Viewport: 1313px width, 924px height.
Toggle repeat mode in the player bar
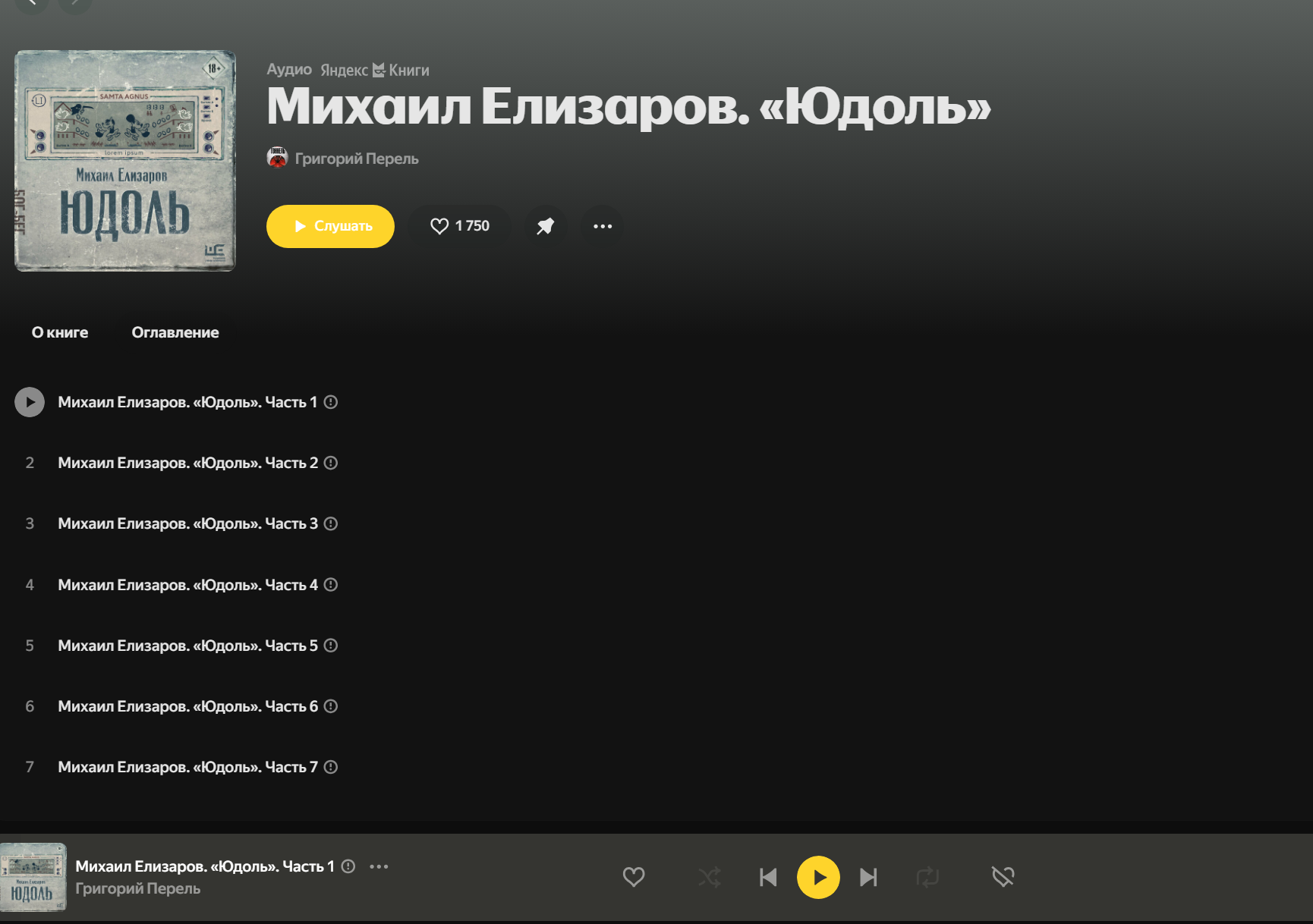point(927,878)
